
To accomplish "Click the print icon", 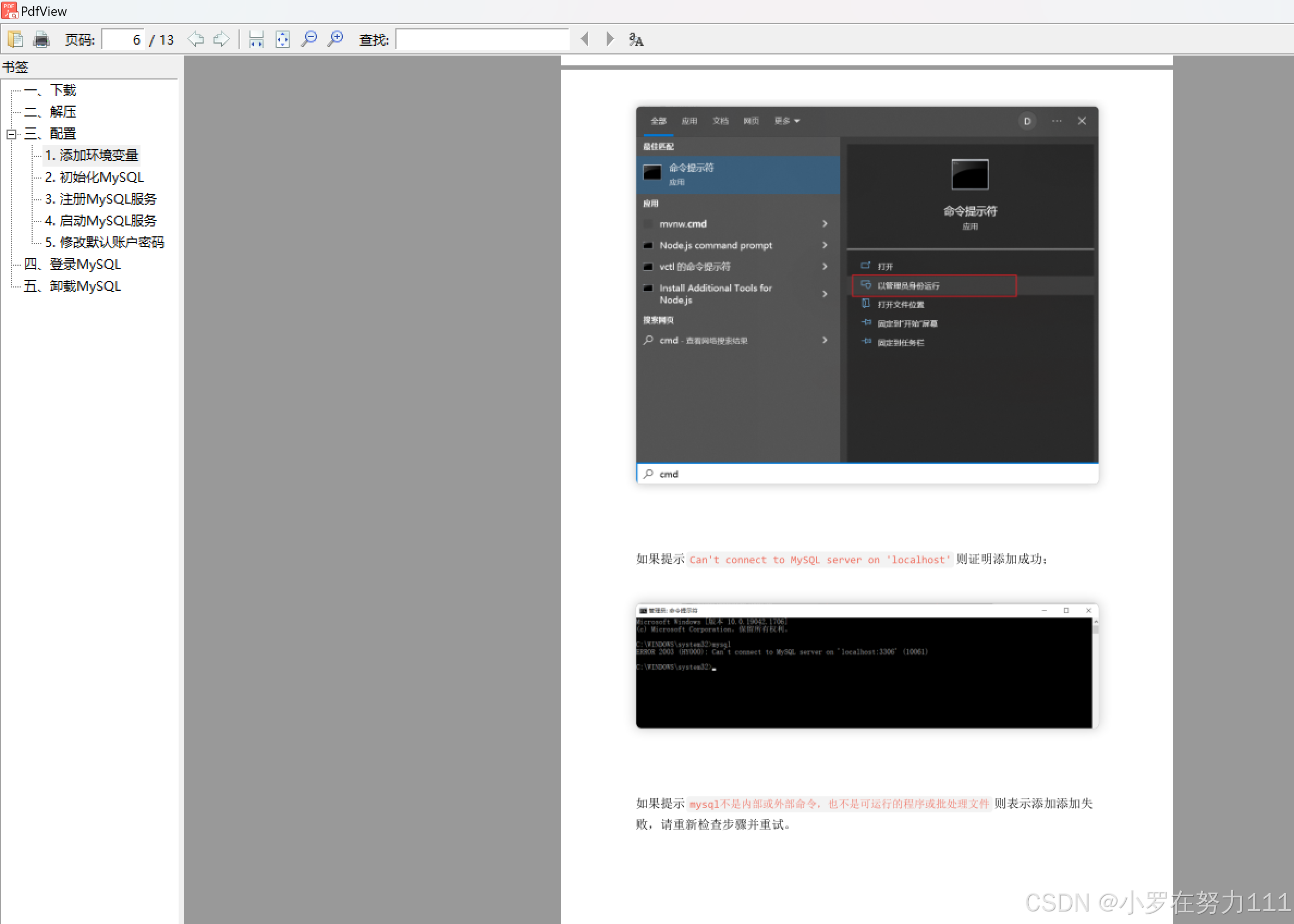I will coord(41,39).
